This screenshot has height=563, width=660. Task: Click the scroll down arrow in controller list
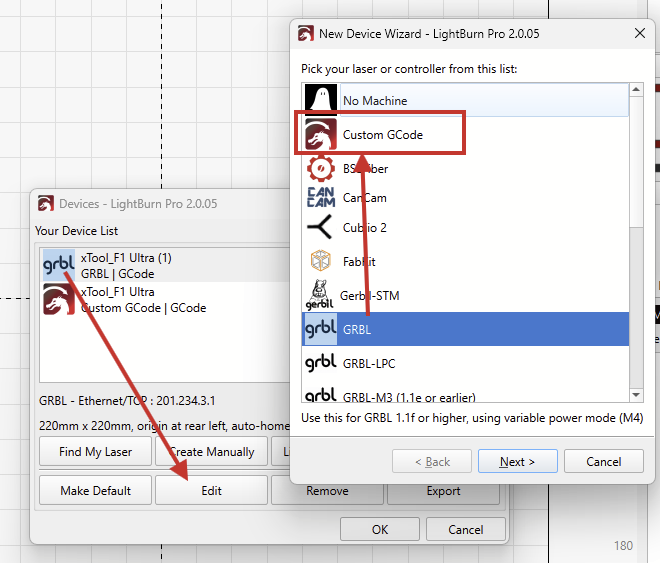tap(636, 395)
